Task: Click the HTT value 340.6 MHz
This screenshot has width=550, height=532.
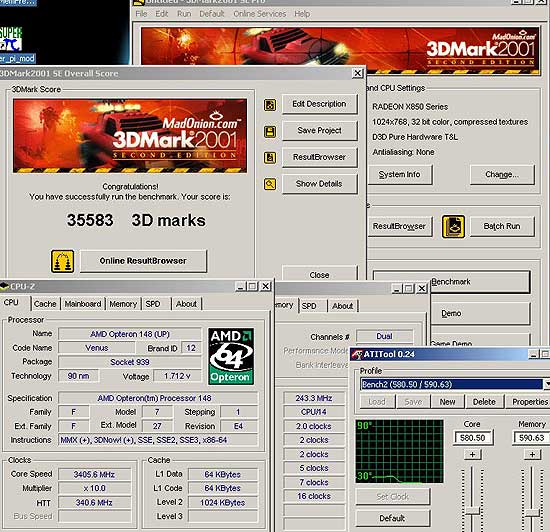Action: coord(94,503)
